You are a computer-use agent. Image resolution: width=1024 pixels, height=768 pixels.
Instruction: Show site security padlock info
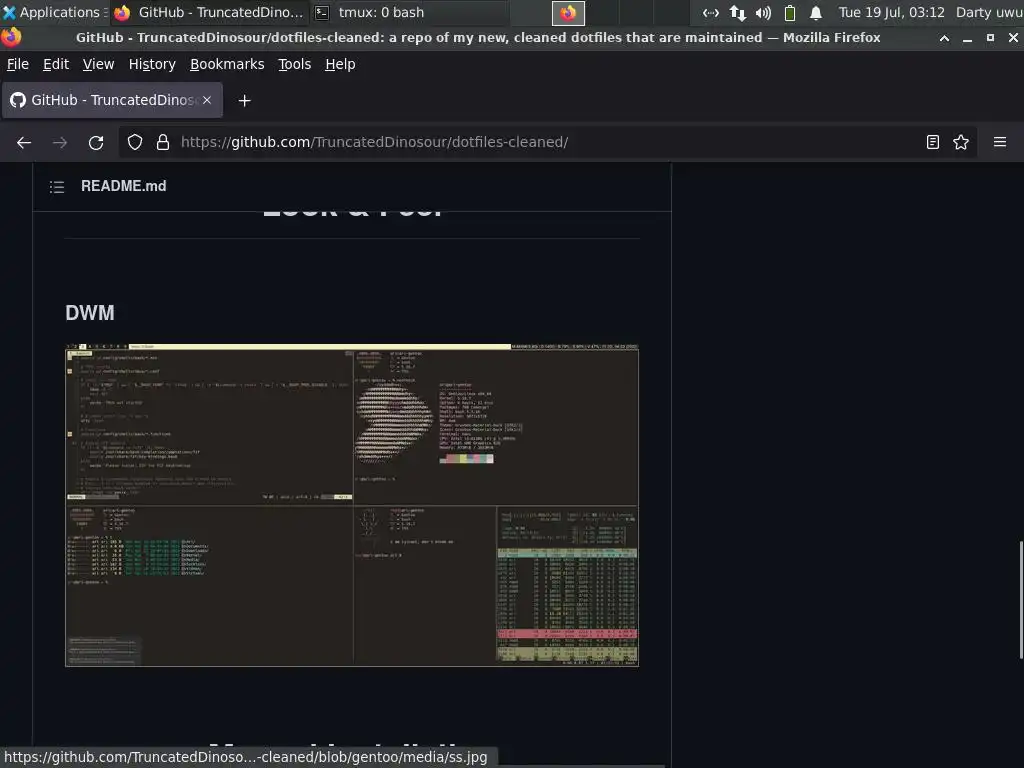163,142
